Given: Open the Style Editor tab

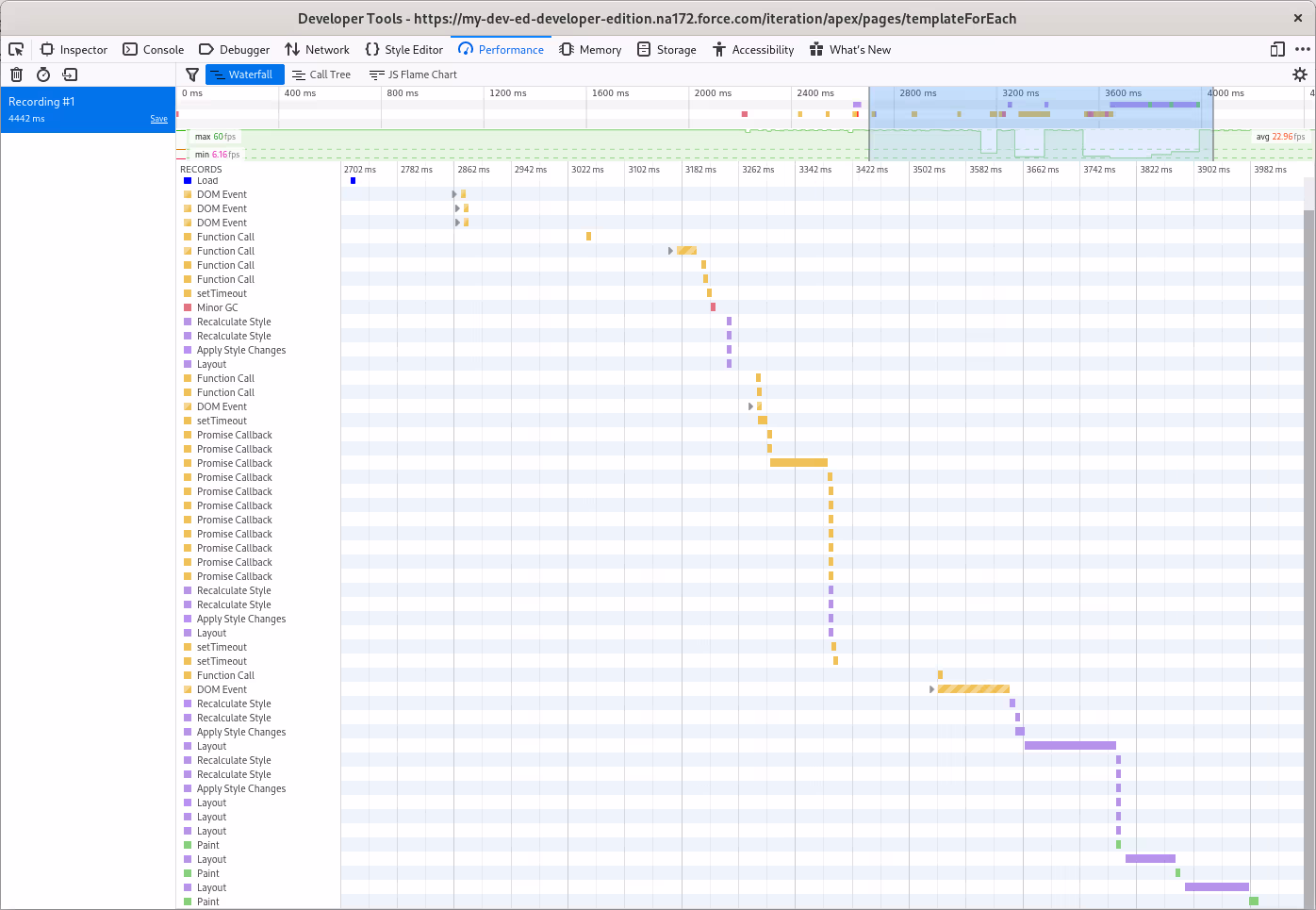Looking at the screenshot, I should pos(403,50).
